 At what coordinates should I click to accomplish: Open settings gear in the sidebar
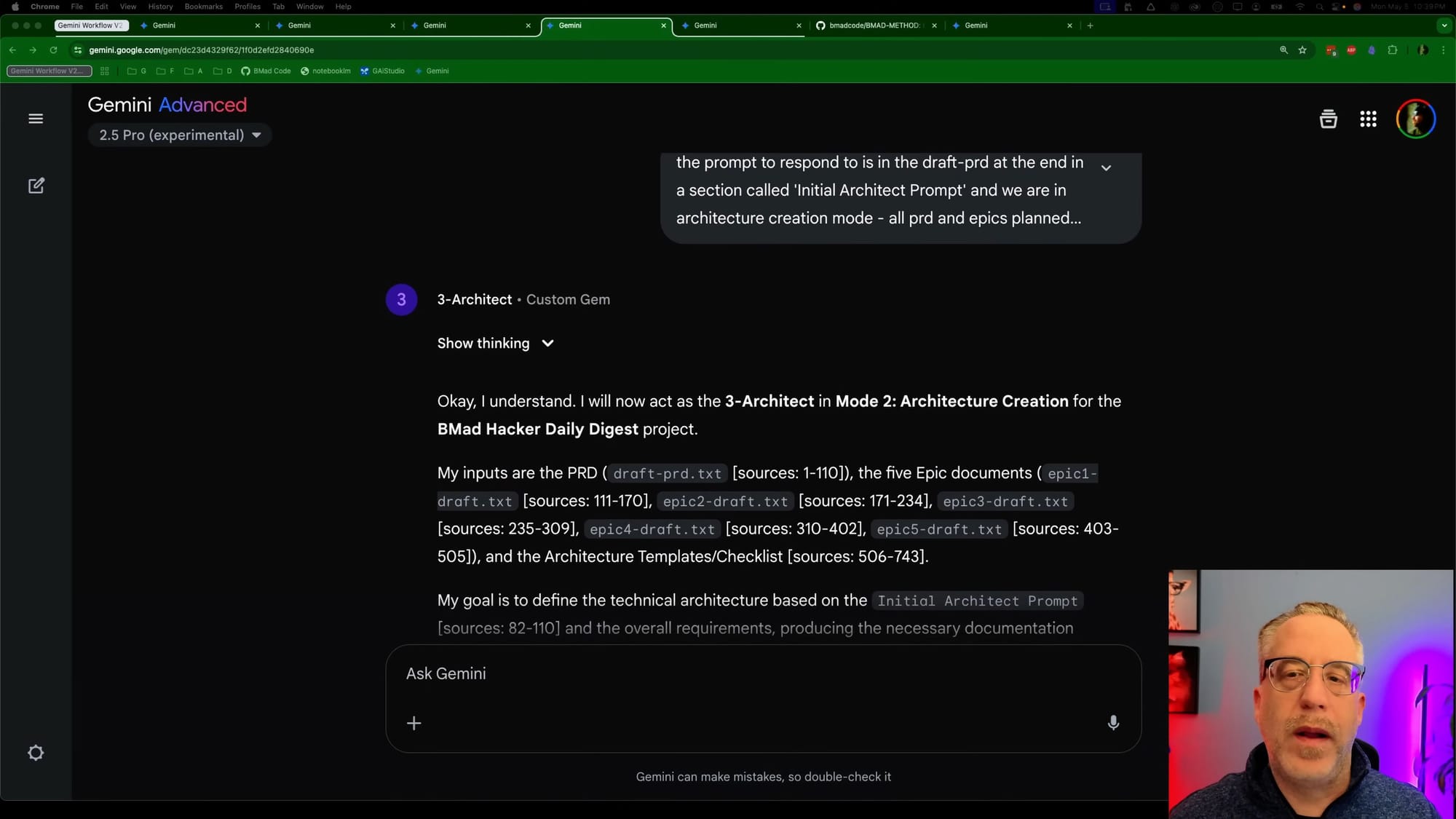pyautogui.click(x=36, y=753)
